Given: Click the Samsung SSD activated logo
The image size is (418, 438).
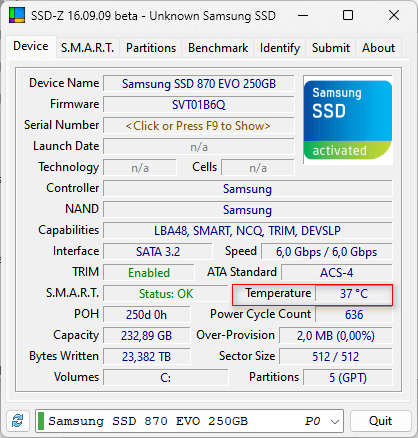Looking at the screenshot, I should 348,120.
